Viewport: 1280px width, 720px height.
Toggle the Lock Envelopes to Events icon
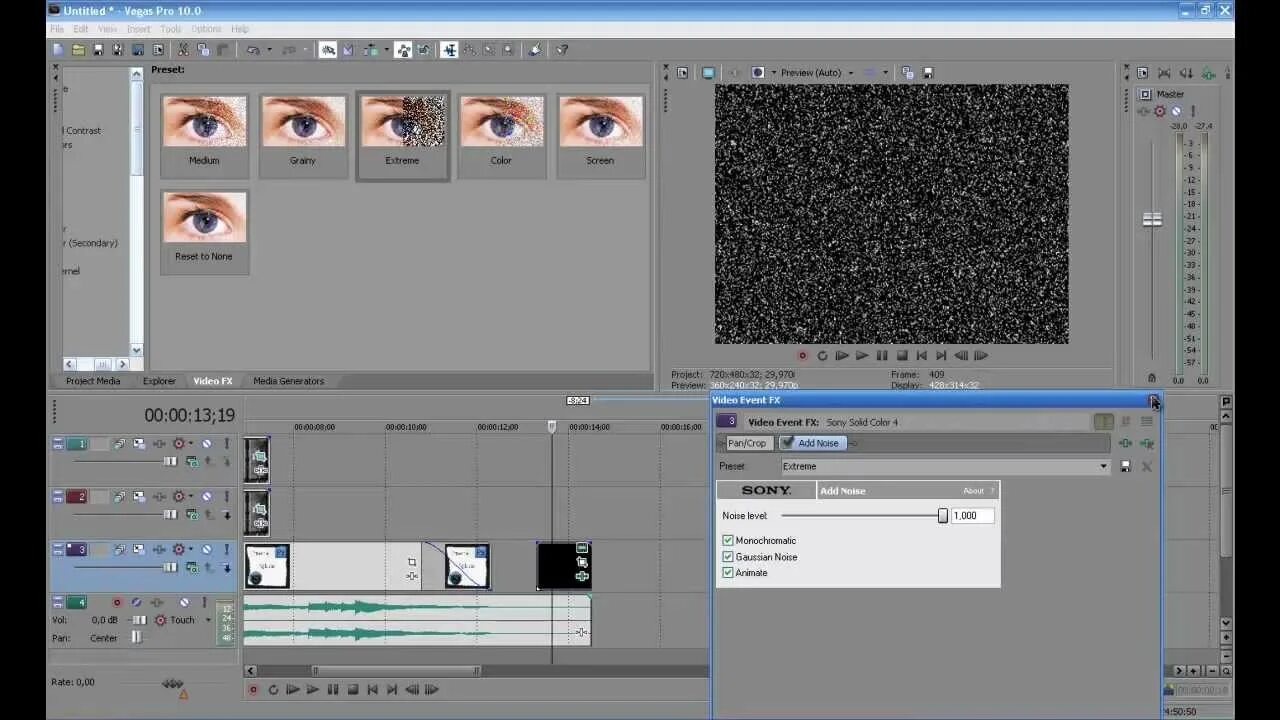pyautogui.click(x=403, y=49)
